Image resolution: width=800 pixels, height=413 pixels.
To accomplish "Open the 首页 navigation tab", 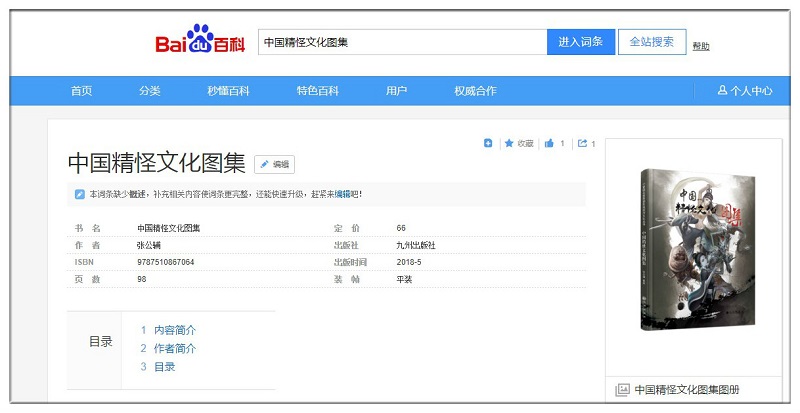I will [x=81, y=91].
